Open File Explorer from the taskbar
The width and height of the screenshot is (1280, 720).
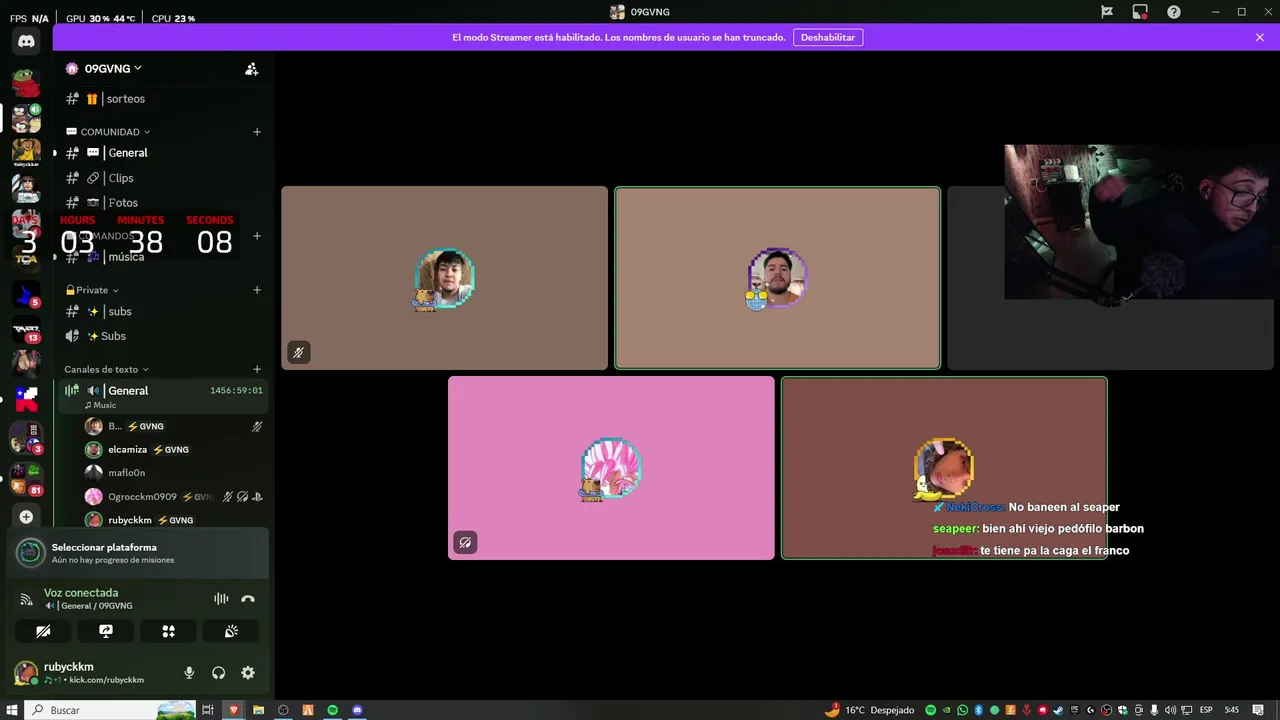click(x=258, y=710)
